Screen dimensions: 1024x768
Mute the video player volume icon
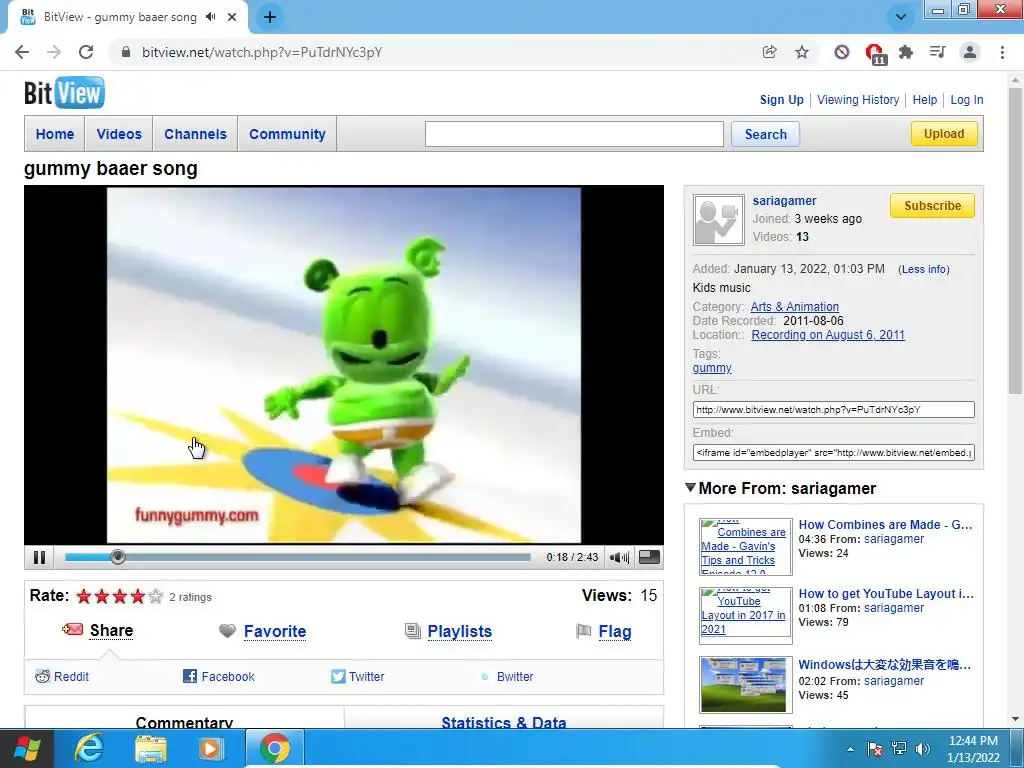[618, 557]
